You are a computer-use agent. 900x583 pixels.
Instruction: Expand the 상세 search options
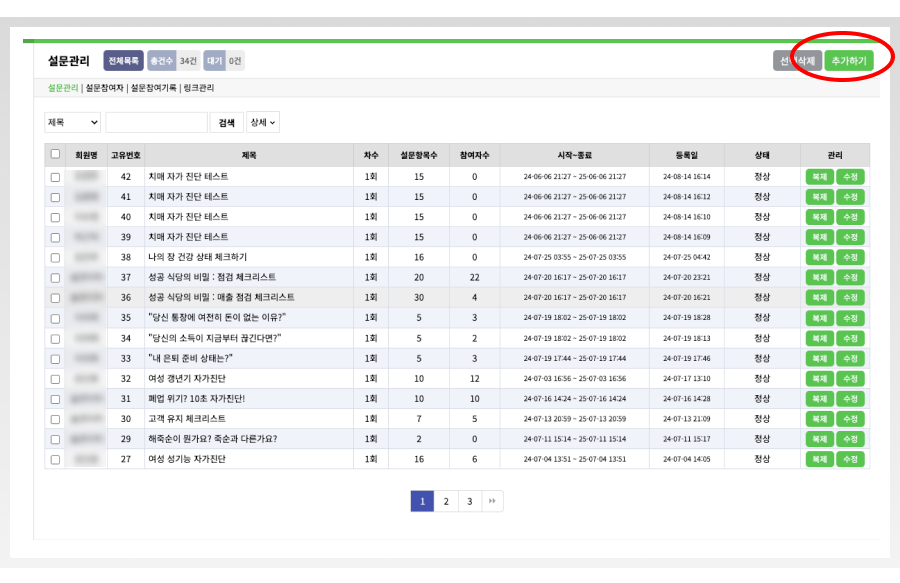pyautogui.click(x=263, y=122)
